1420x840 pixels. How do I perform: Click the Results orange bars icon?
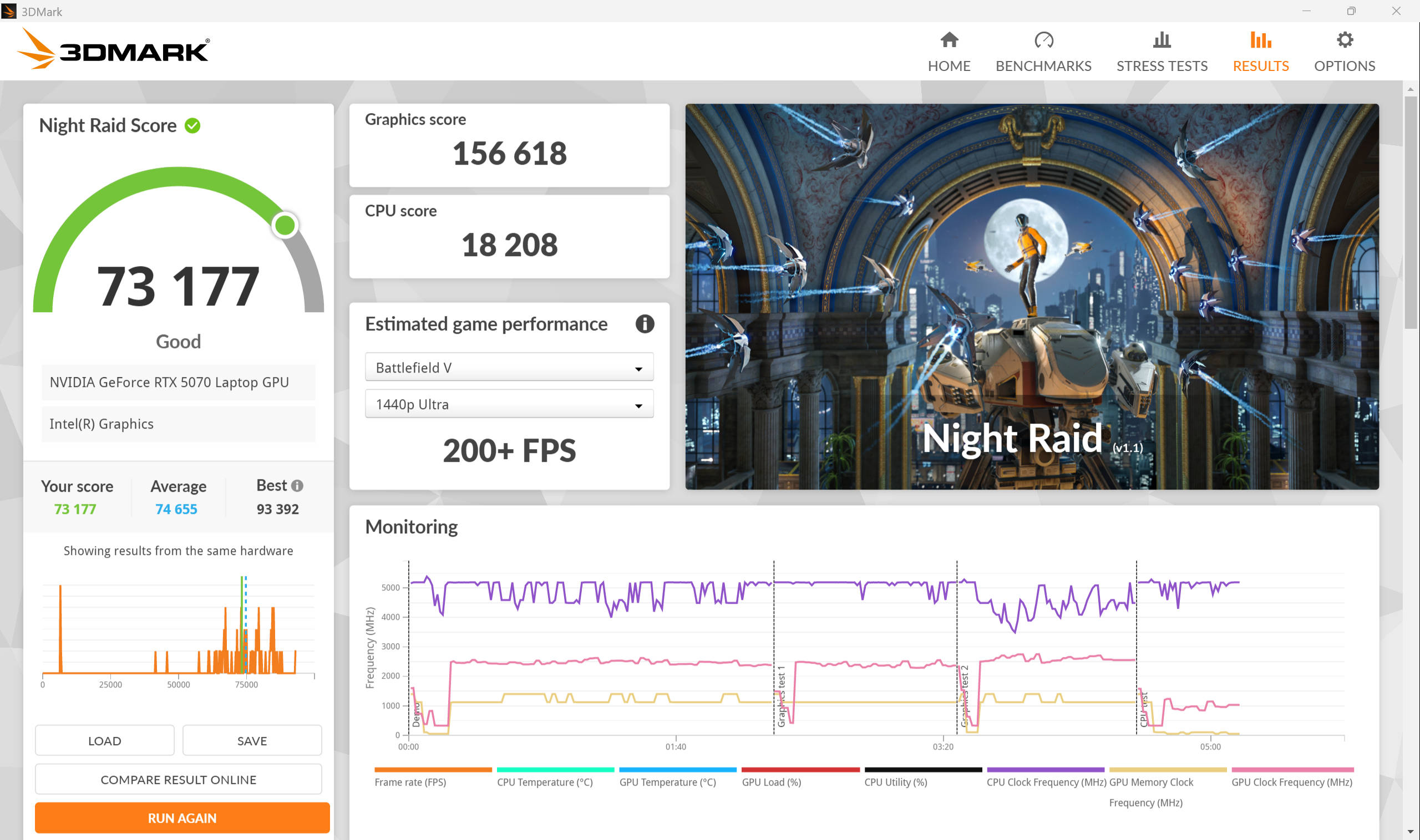click(x=1260, y=39)
